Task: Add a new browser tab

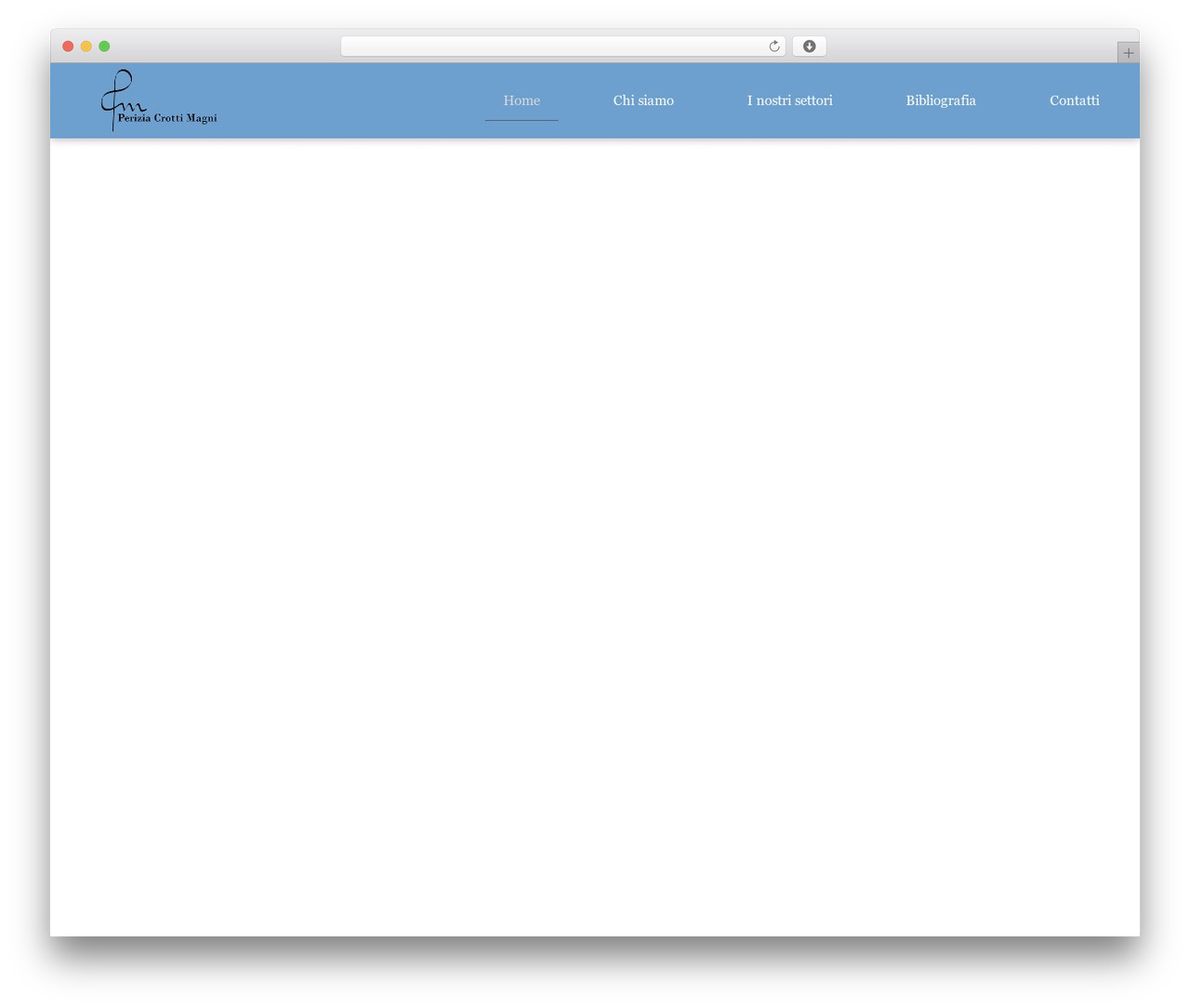Action: (x=1128, y=53)
